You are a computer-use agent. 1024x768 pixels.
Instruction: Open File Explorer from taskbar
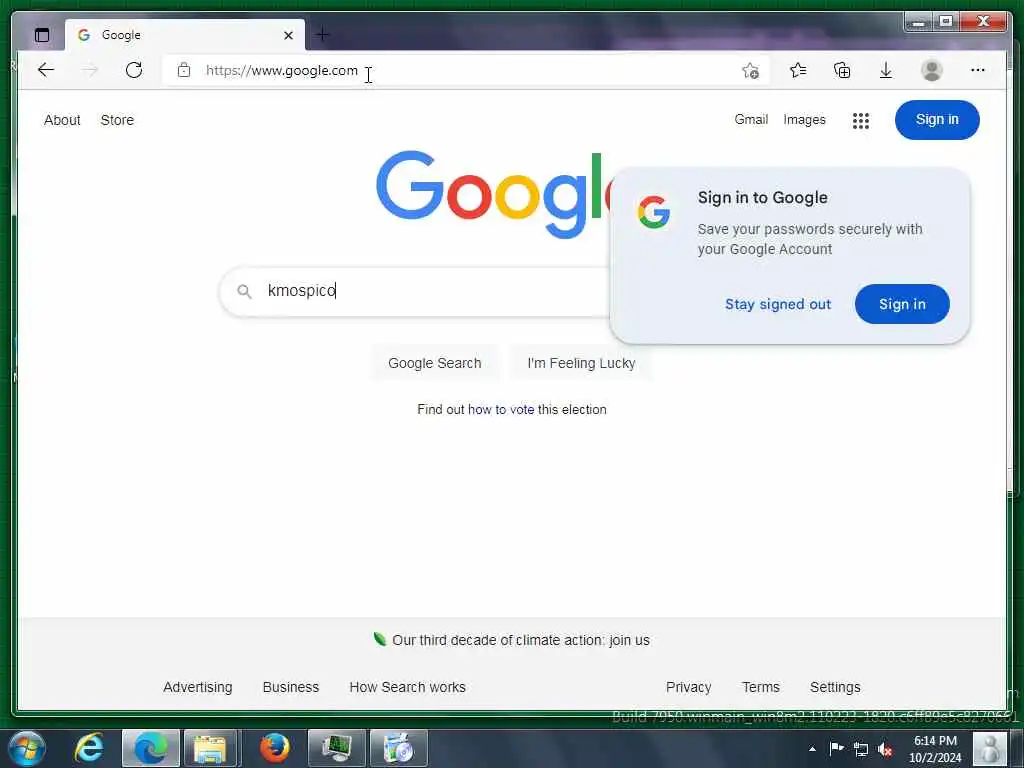click(210, 748)
